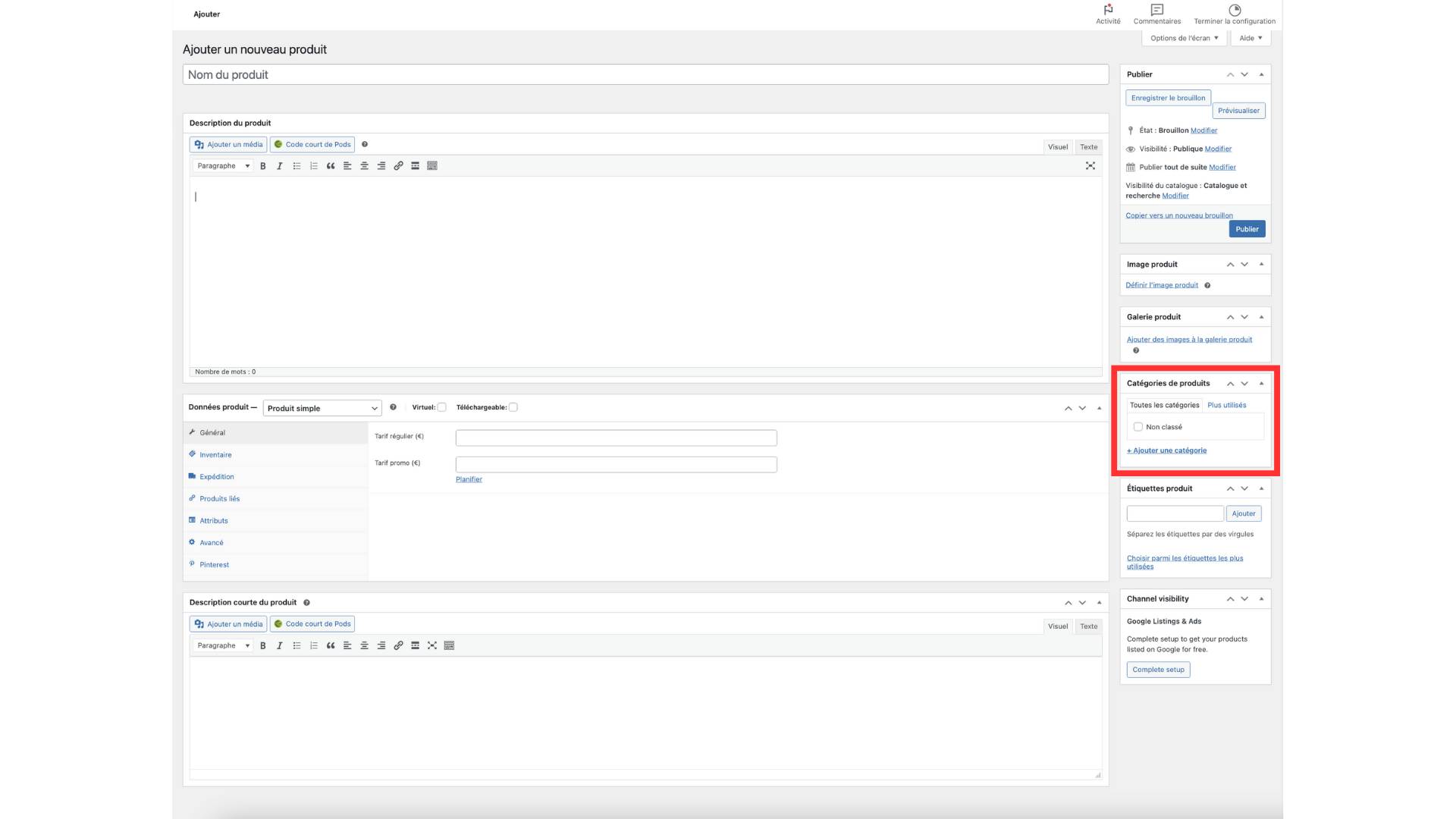Viewport: 1456px width, 819px height.
Task: Open the Commentaires icon in the header
Action: pyautogui.click(x=1156, y=11)
